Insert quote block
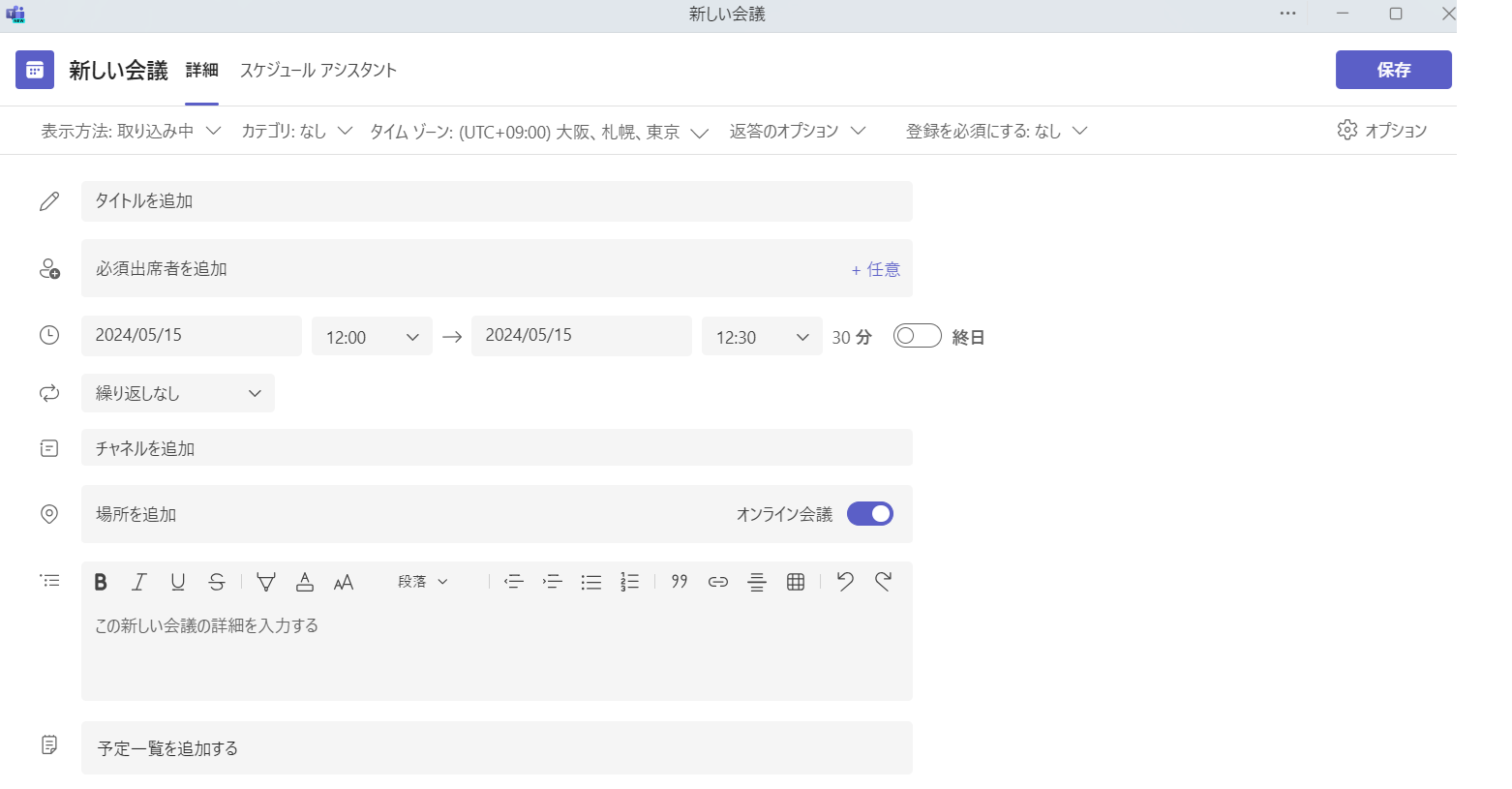 680,582
